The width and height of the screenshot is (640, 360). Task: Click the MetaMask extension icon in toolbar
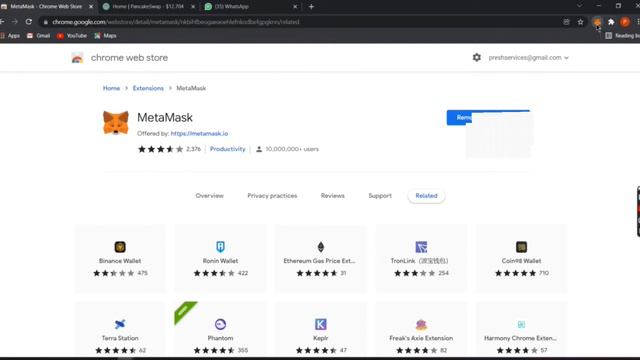(x=597, y=22)
